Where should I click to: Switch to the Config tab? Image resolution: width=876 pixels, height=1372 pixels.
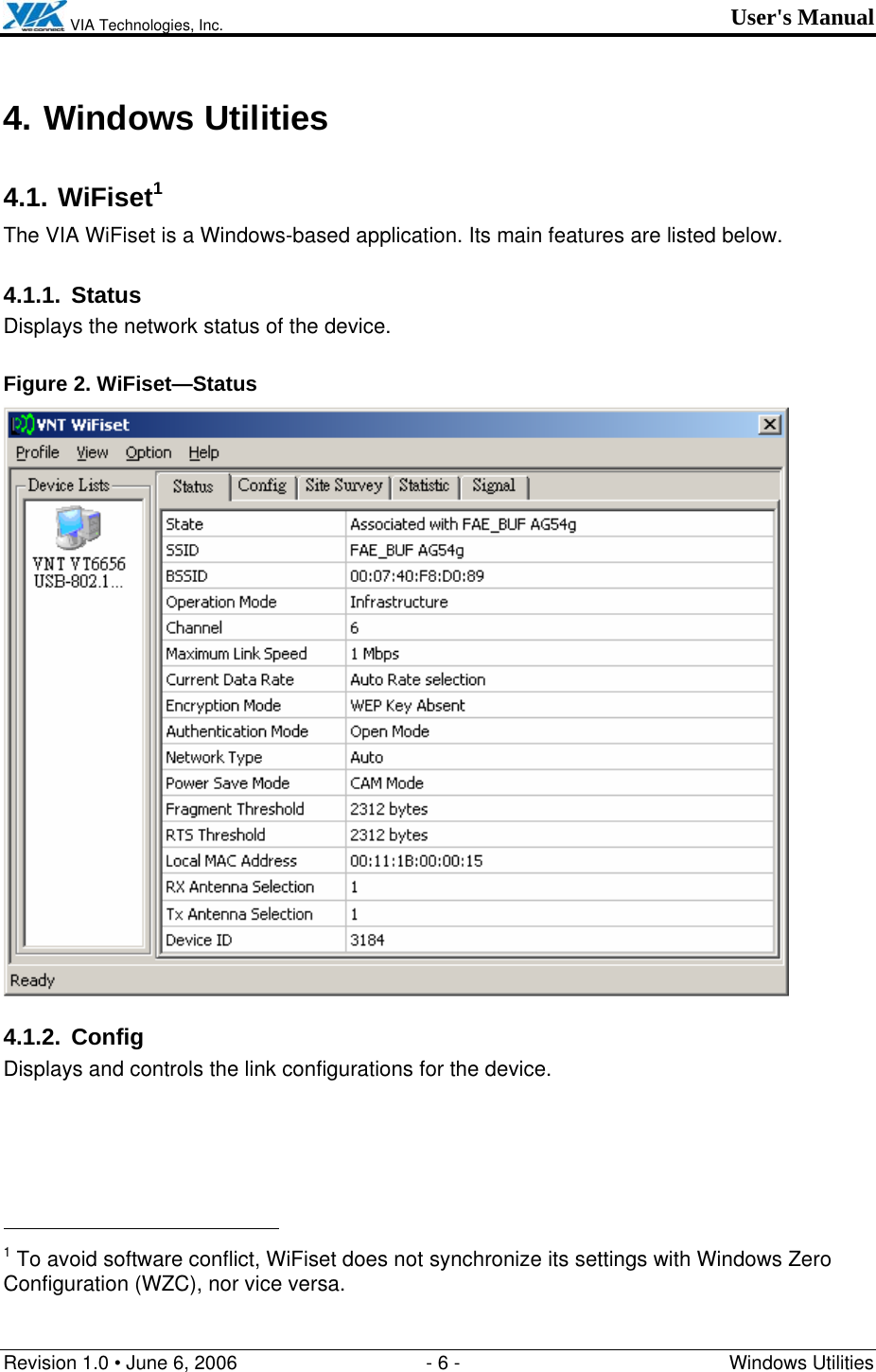(264, 485)
